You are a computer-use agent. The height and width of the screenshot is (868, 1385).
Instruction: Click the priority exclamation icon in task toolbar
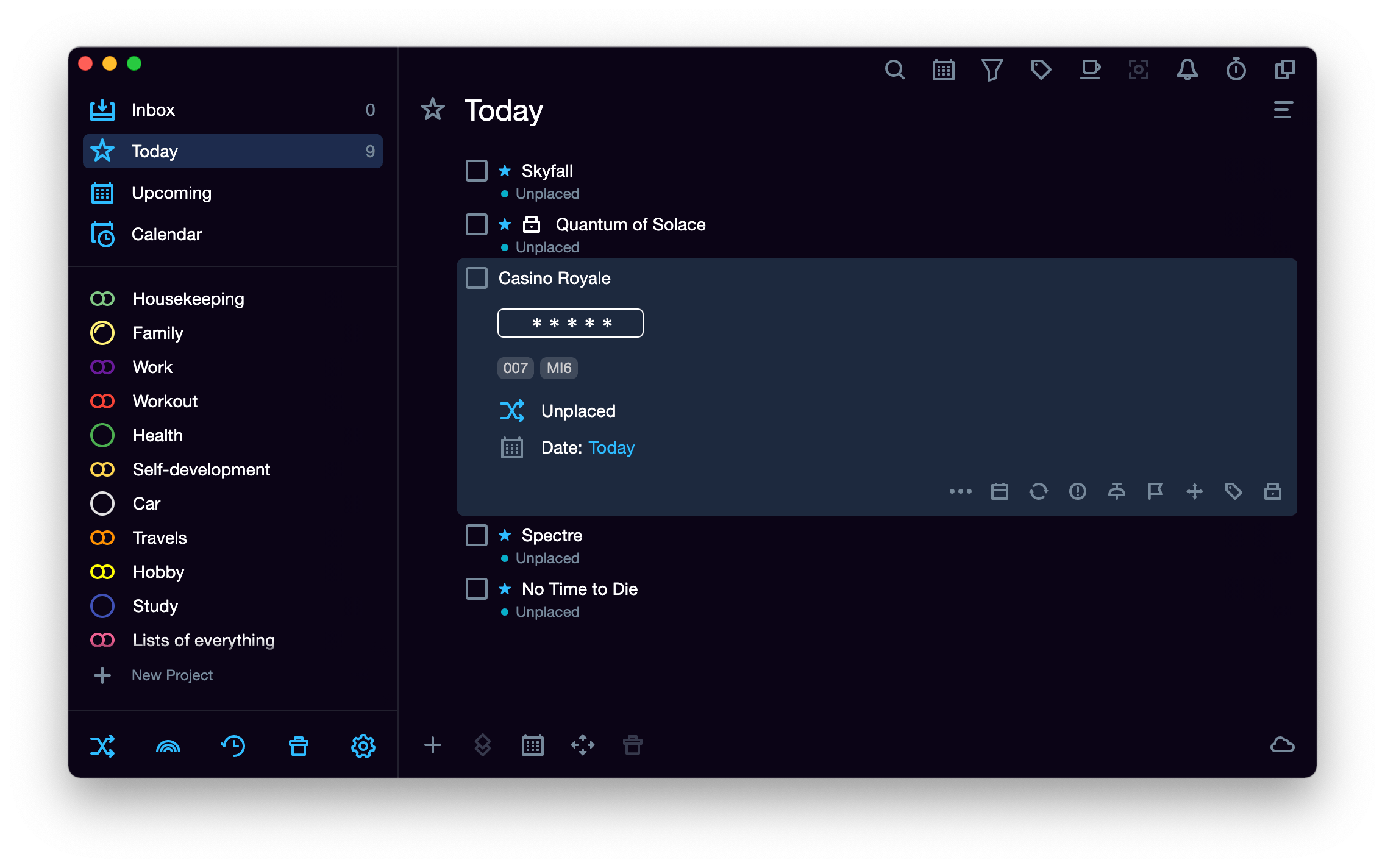1078,491
